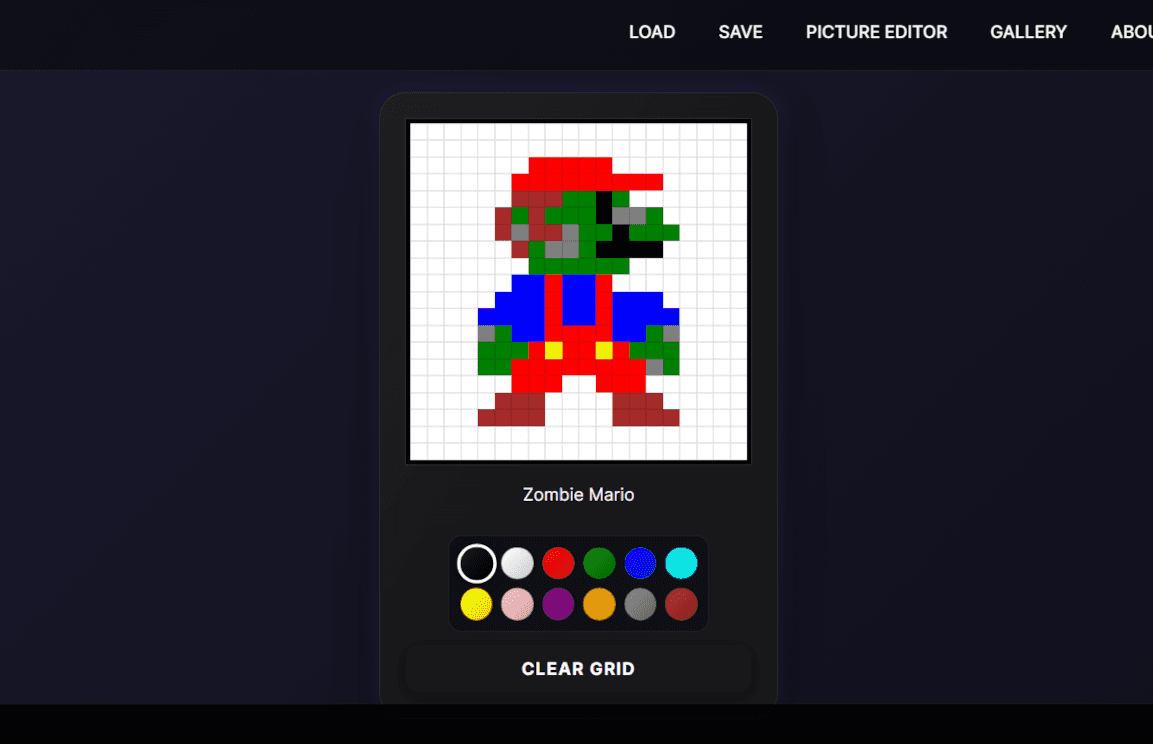Image resolution: width=1153 pixels, height=744 pixels.
Task: Go to the Picture Editor page
Action: [x=876, y=32]
